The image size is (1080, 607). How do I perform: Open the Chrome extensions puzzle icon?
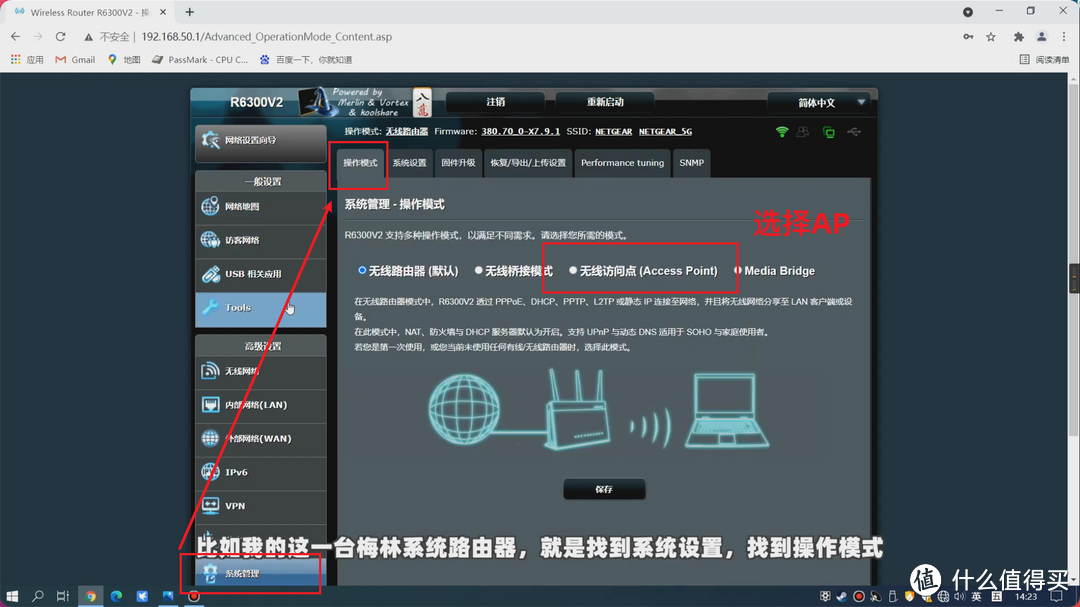tap(1018, 37)
